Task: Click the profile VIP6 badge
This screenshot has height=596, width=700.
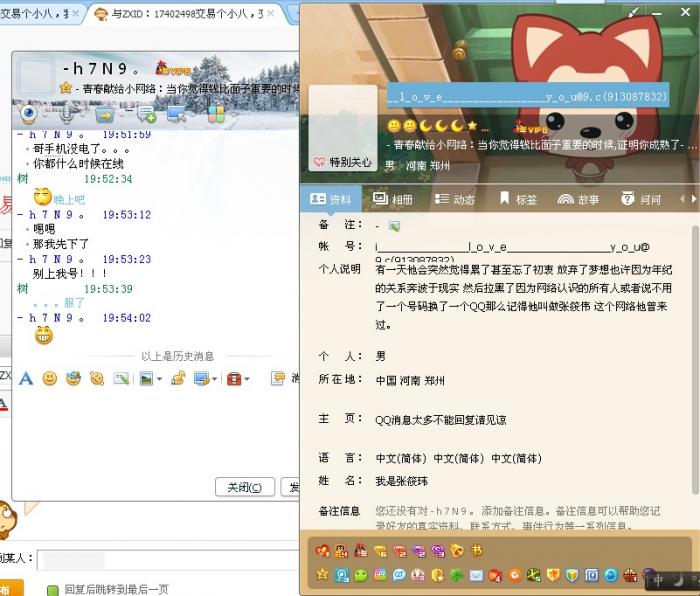Action: click(531, 128)
